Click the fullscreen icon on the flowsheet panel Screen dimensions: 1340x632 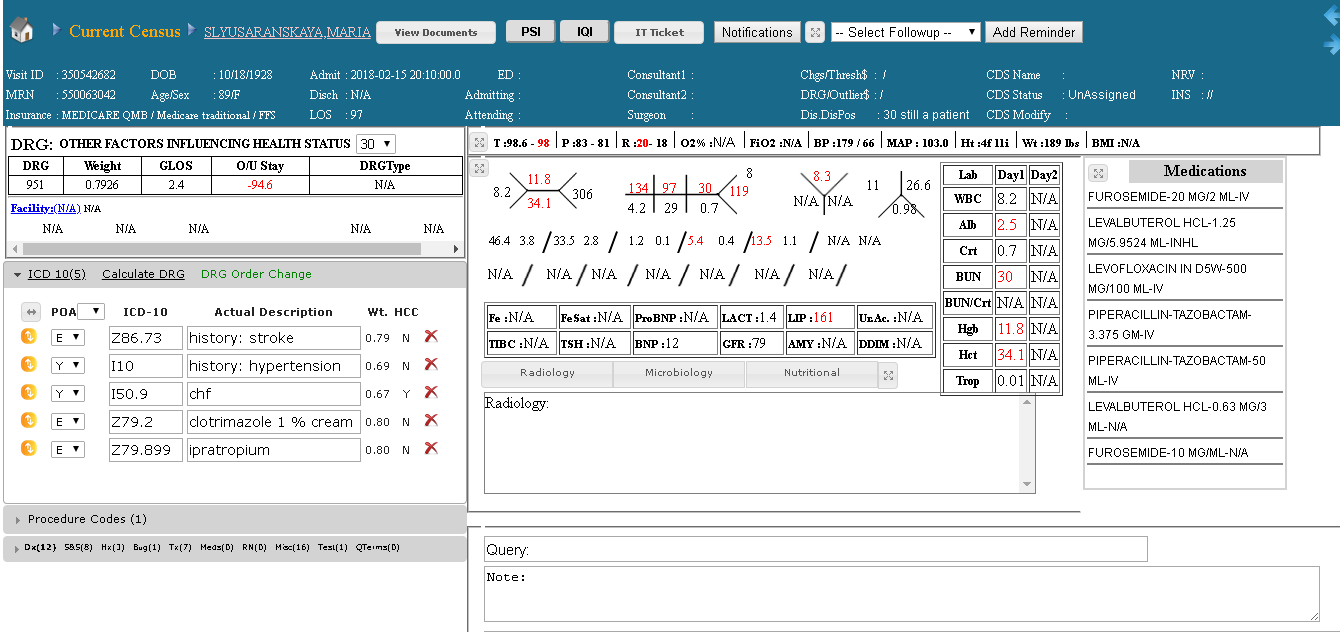(481, 168)
